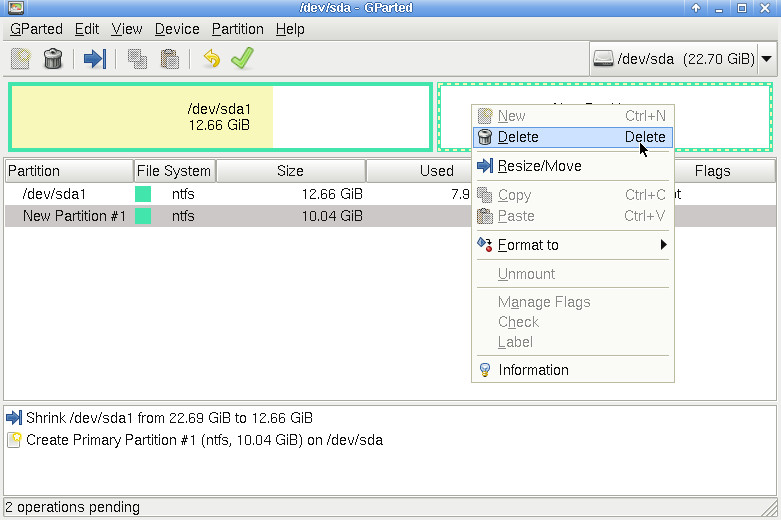Image resolution: width=781 pixels, height=520 pixels.
Task: Select Format to in the context menu
Action: point(572,245)
